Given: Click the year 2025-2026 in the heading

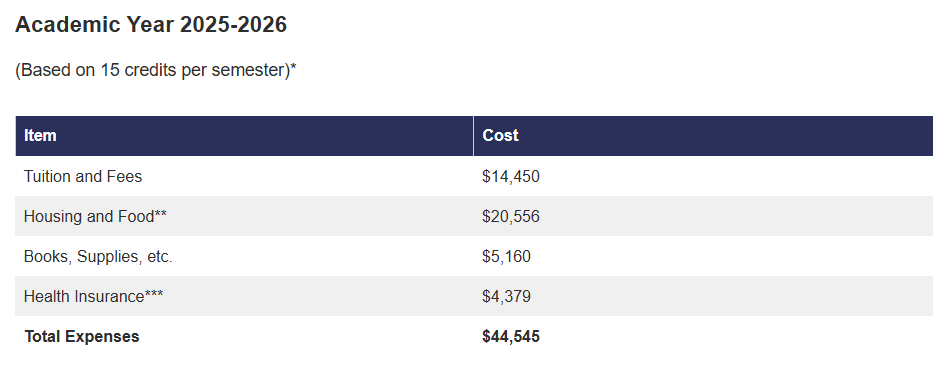Looking at the screenshot, I should pyautogui.click(x=233, y=25).
